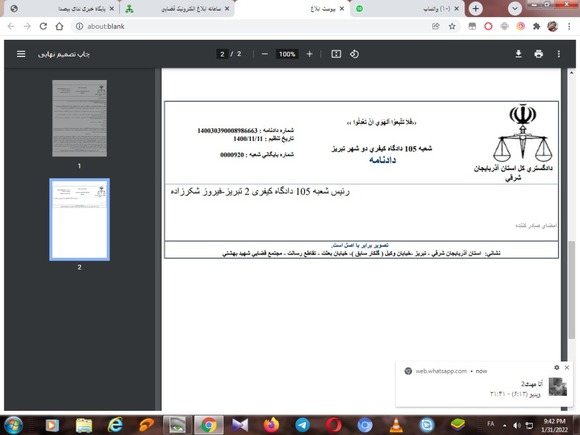Screen dimensions: 580x435
Task: Reload the page
Action: click(43, 26)
